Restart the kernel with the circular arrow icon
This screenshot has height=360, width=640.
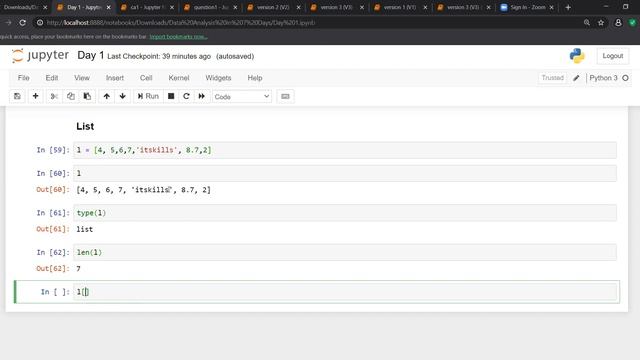click(x=186, y=96)
